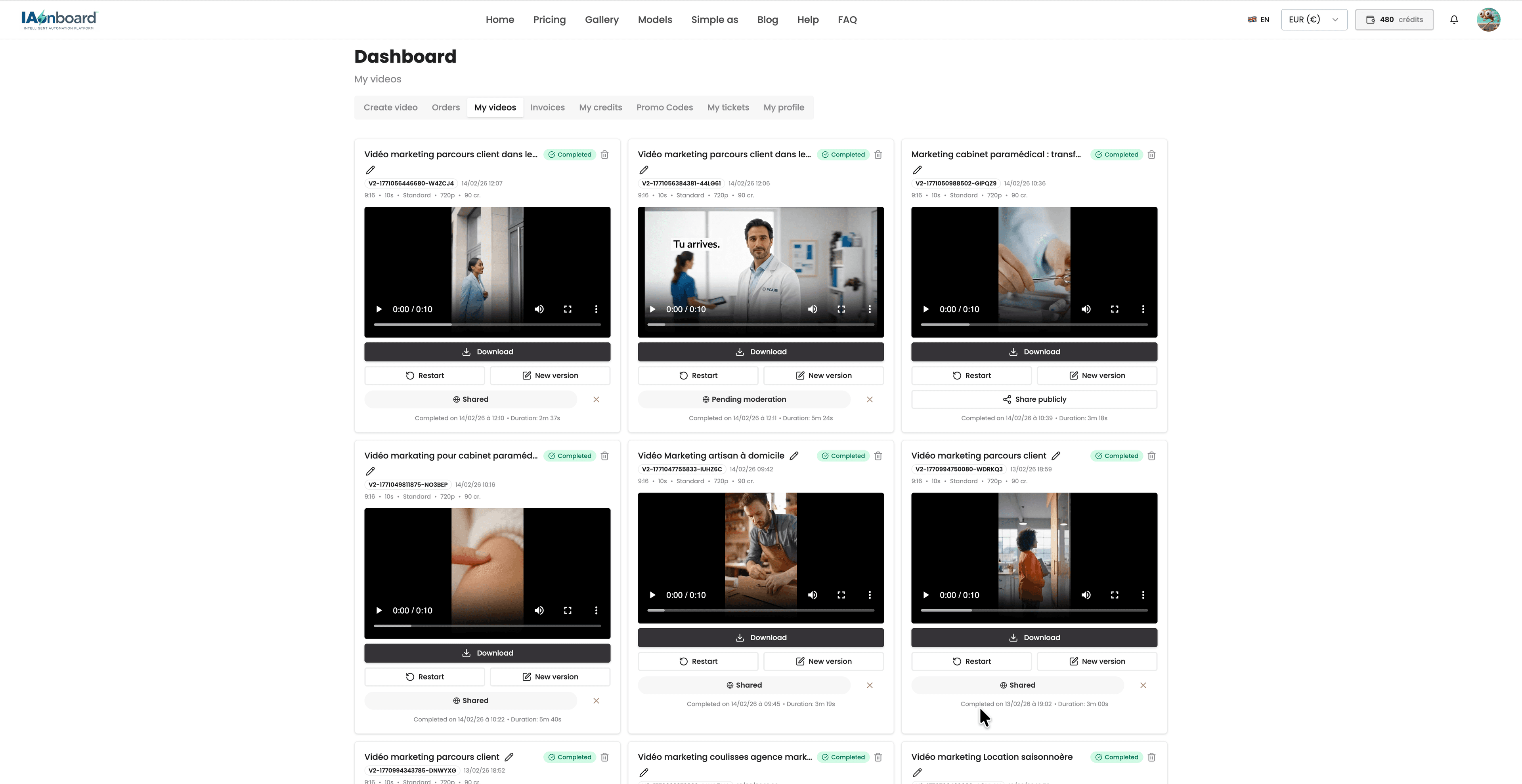This screenshot has height=784, width=1522.
Task: Share publicly the Marketing cabinet paramédical video
Action: (x=1034, y=399)
